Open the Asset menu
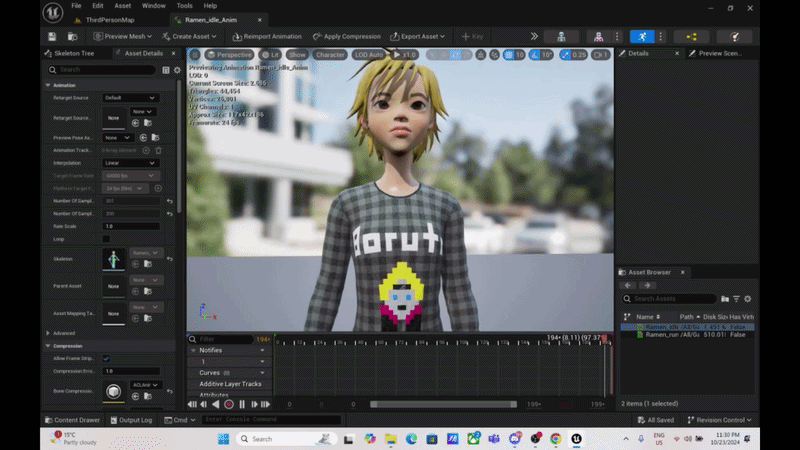 point(122,6)
